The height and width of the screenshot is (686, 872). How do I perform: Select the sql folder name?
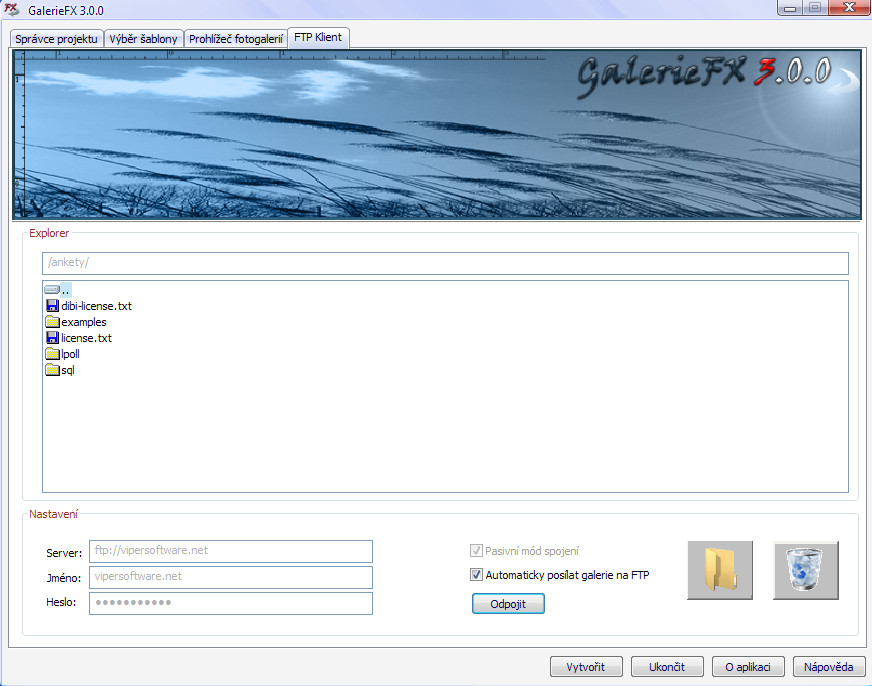click(67, 370)
